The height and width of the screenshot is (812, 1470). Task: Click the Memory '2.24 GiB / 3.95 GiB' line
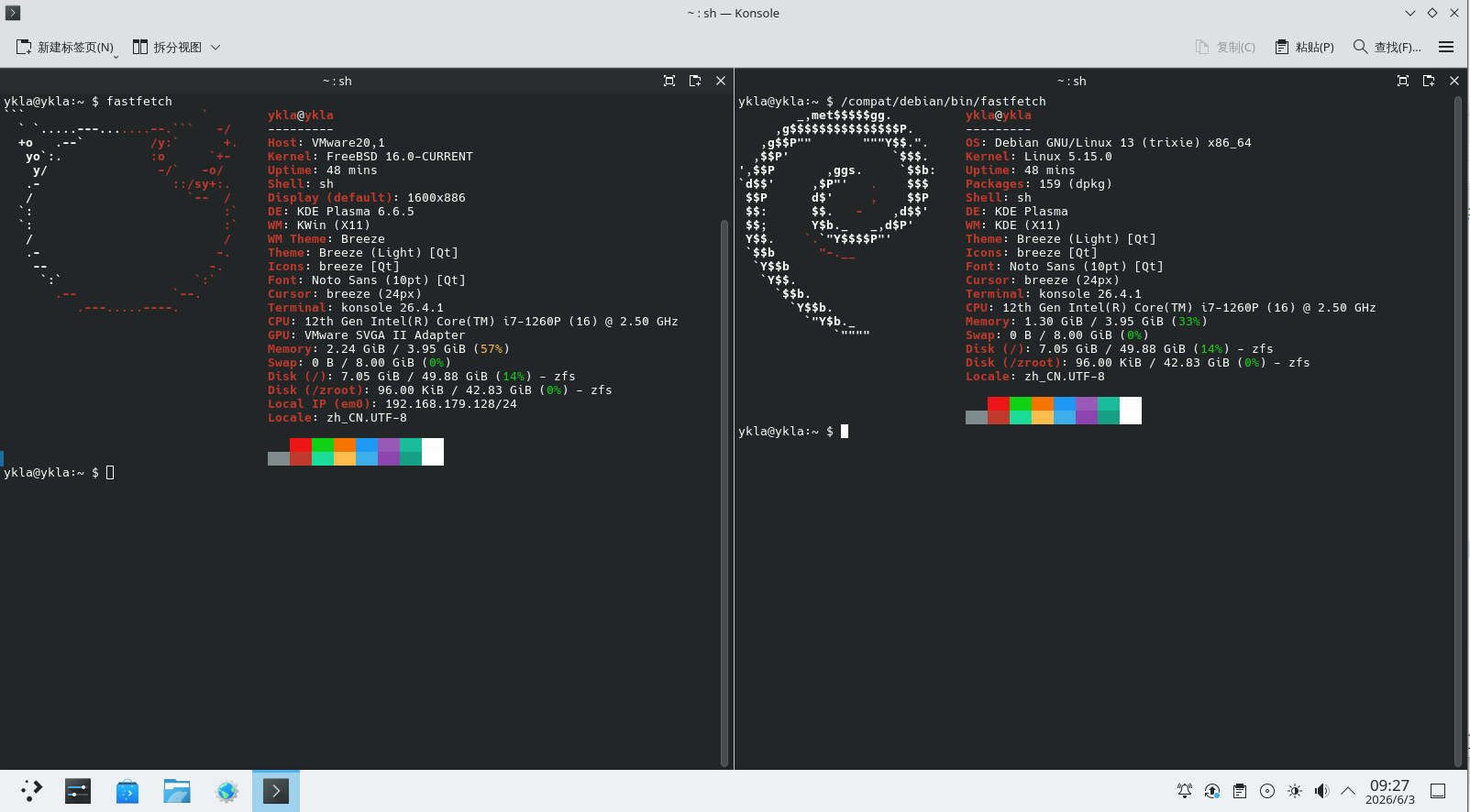389,349
